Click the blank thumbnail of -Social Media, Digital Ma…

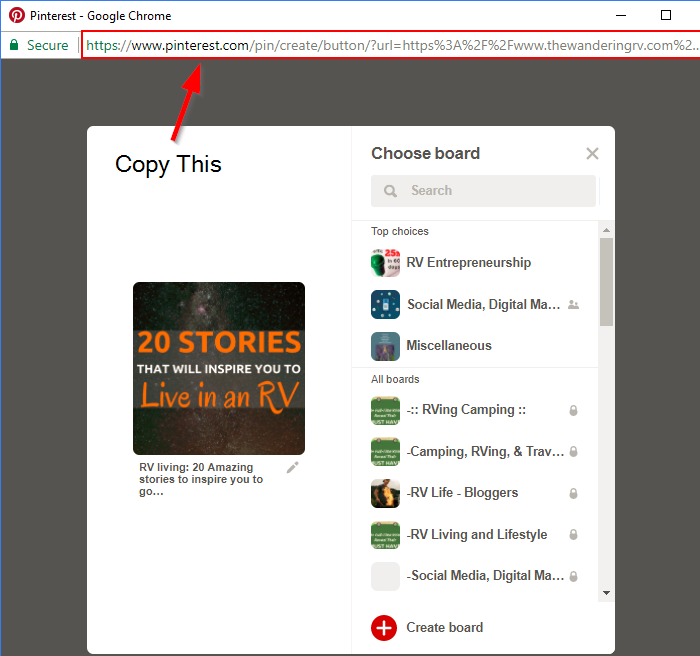point(385,577)
